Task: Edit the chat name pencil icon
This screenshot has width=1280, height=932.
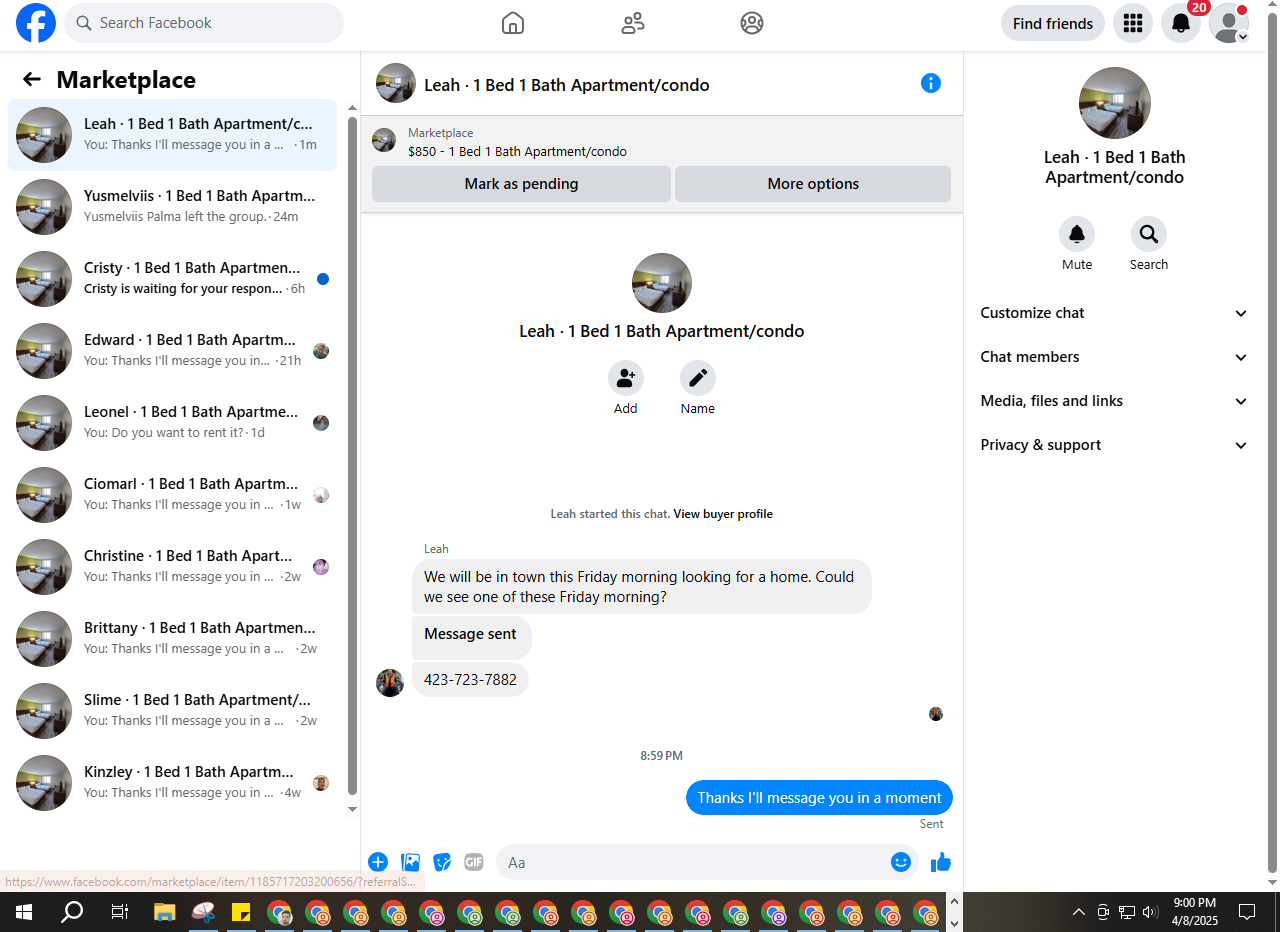Action: [x=698, y=378]
